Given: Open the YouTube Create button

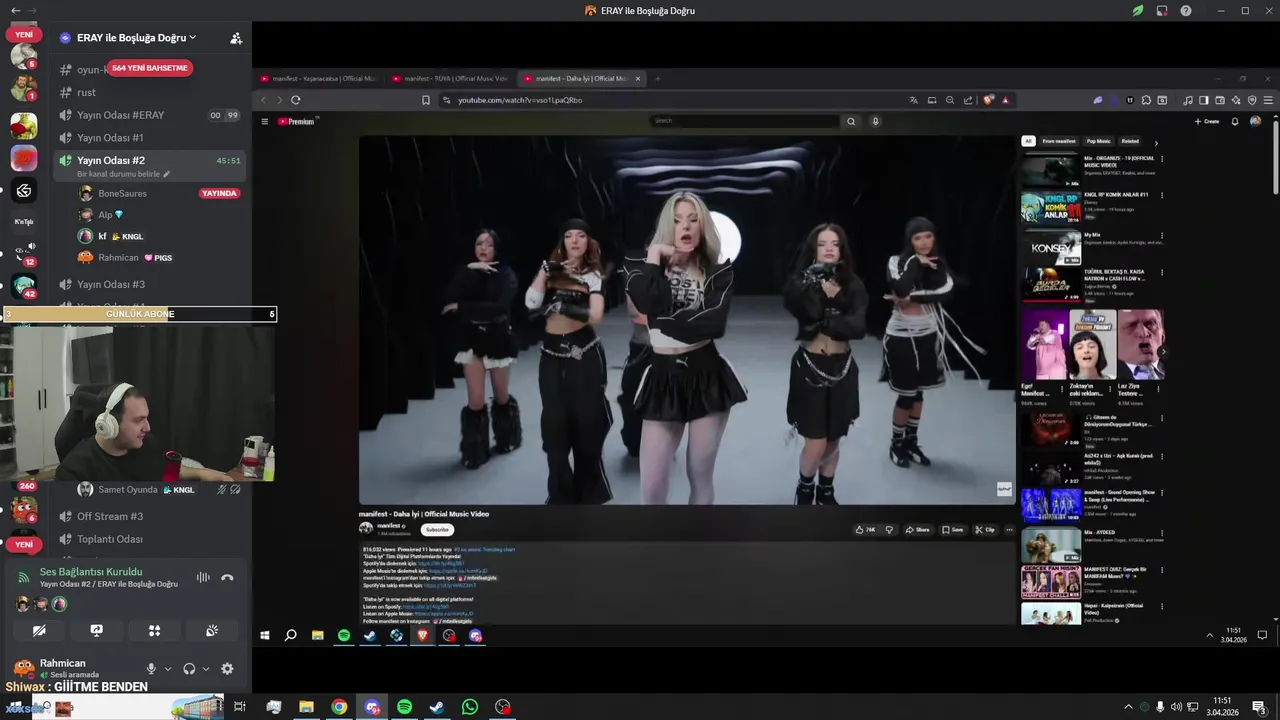Looking at the screenshot, I should pos(1207,121).
